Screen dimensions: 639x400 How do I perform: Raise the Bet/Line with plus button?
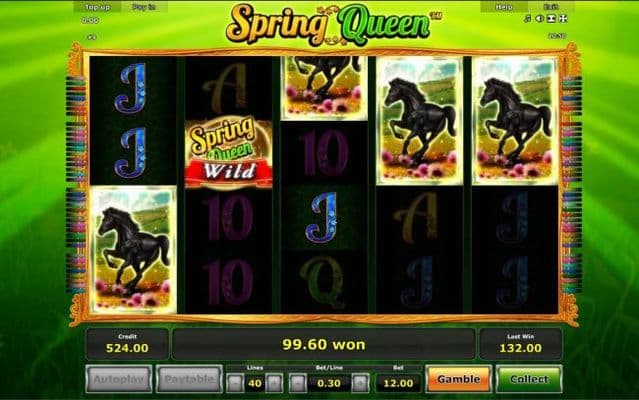[360, 383]
